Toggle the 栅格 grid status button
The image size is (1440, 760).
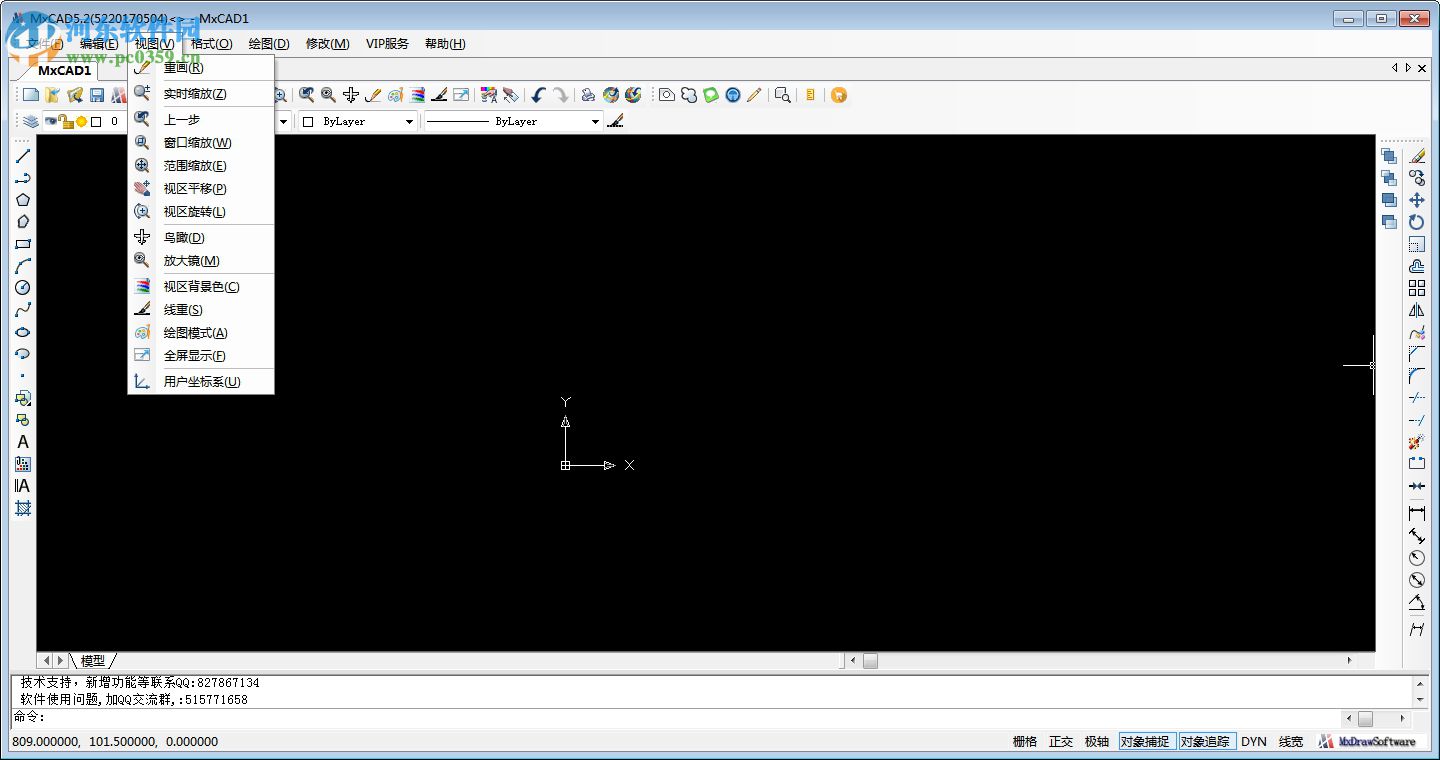[x=1025, y=741]
